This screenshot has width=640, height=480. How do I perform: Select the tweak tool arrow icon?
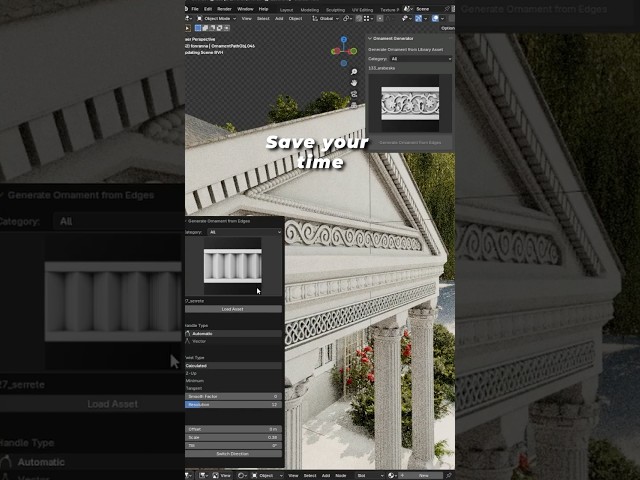[188, 28]
